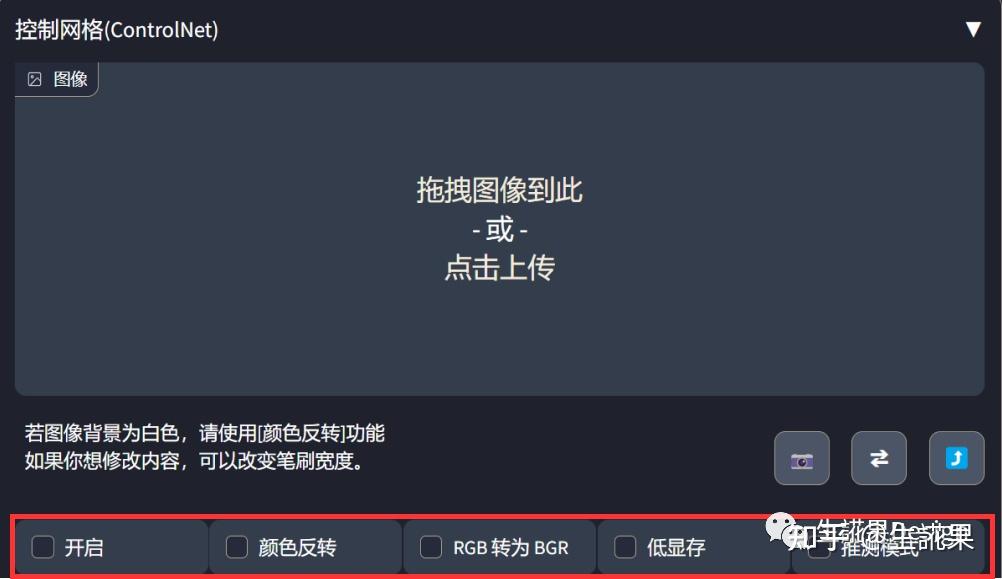Toggle the 推测模式 checkbox

[819, 548]
